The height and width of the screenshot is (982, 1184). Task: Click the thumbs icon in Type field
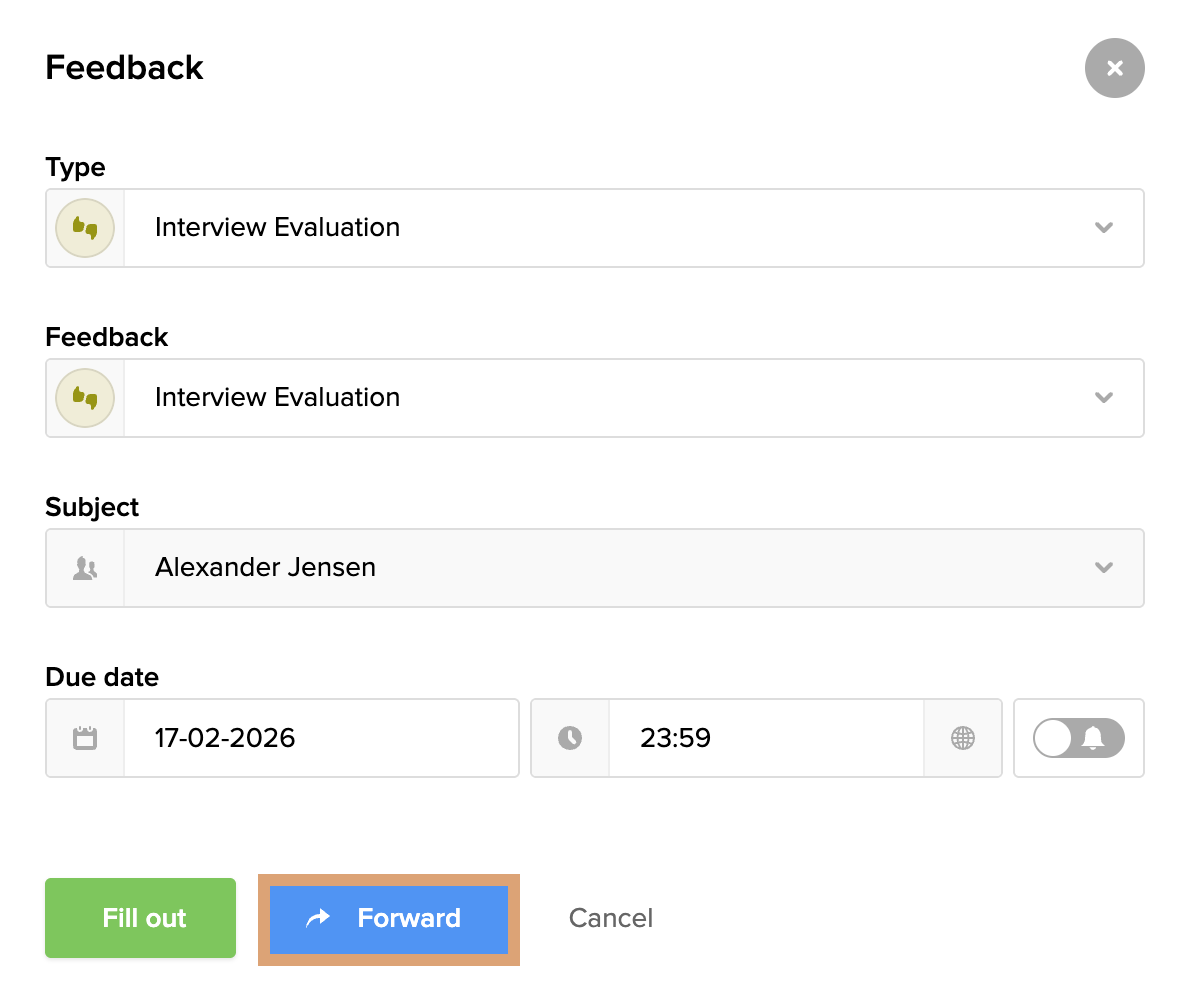[85, 228]
